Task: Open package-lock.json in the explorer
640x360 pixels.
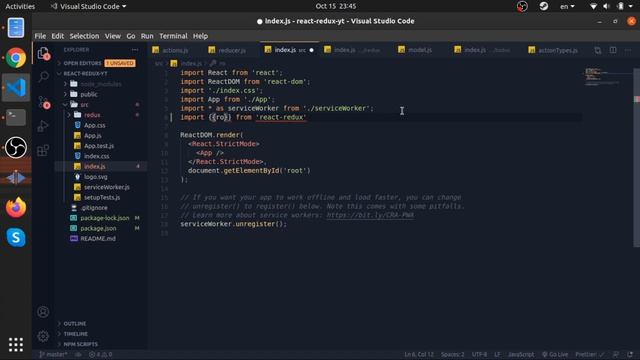Action: click(104, 218)
